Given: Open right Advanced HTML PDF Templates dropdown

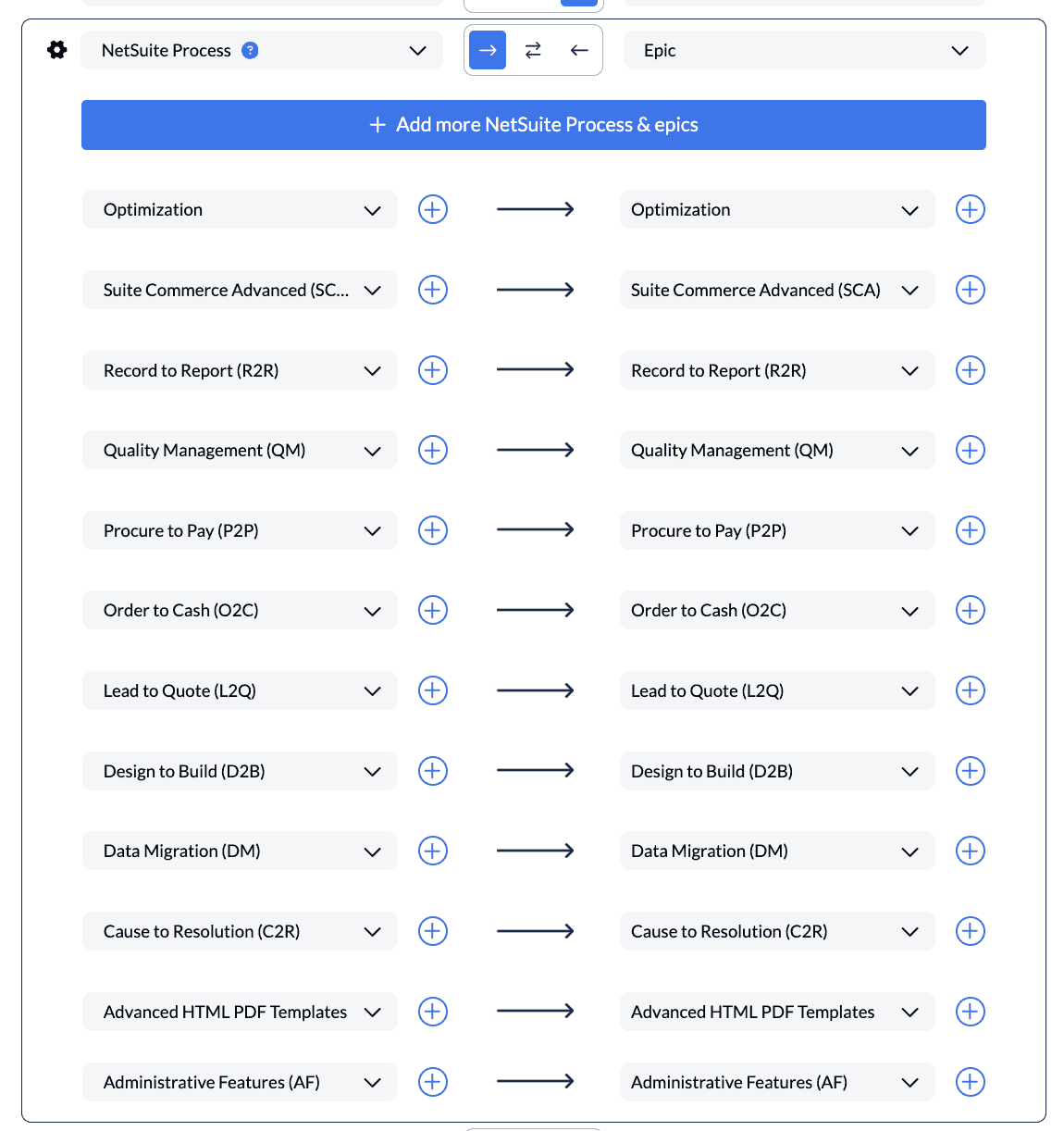Looking at the screenshot, I should 777,1012.
